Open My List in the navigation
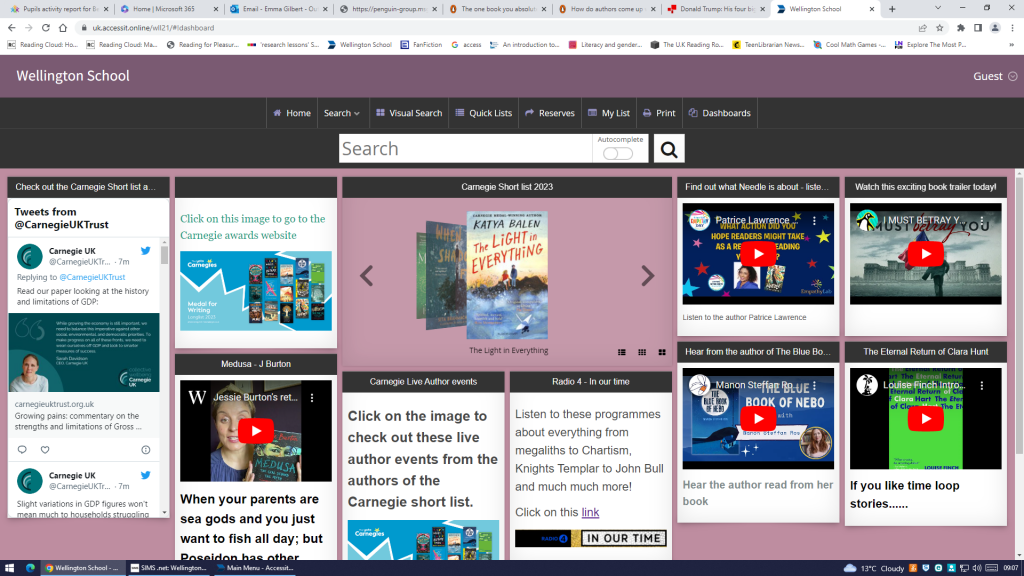Viewport: 1024px width, 576px height. coord(609,113)
